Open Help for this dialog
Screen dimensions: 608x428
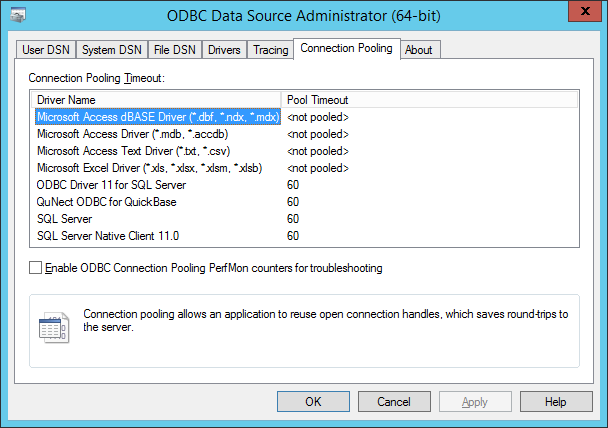pyautogui.click(x=556, y=401)
